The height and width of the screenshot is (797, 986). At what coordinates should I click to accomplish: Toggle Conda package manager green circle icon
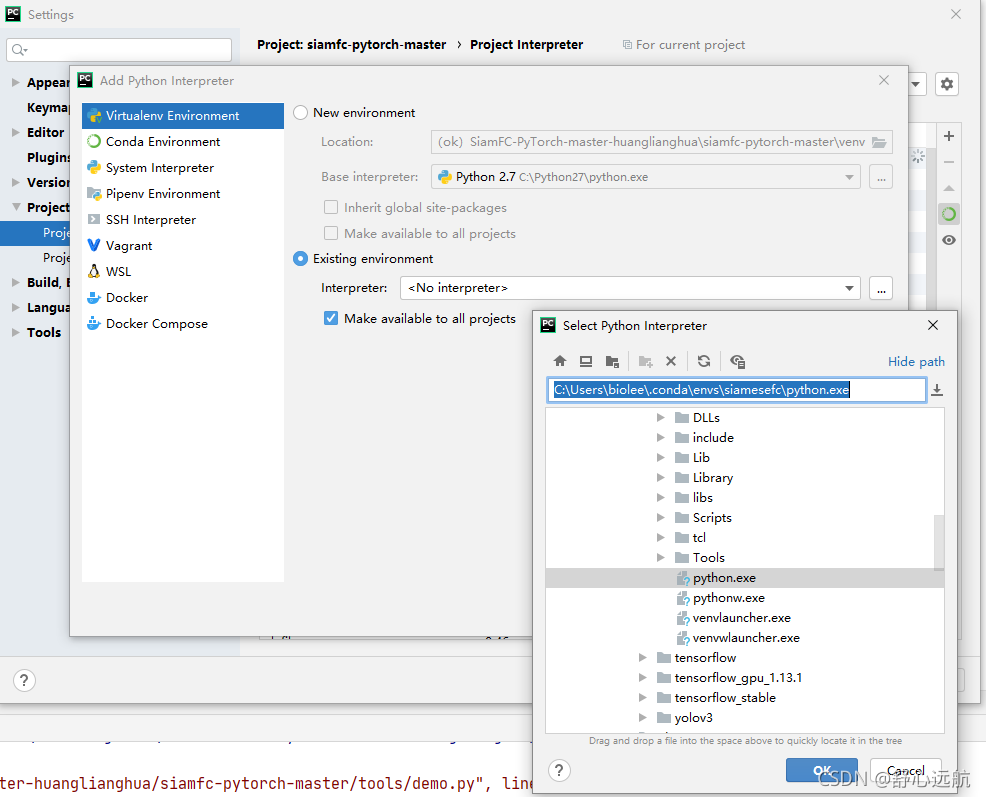[x=949, y=214]
